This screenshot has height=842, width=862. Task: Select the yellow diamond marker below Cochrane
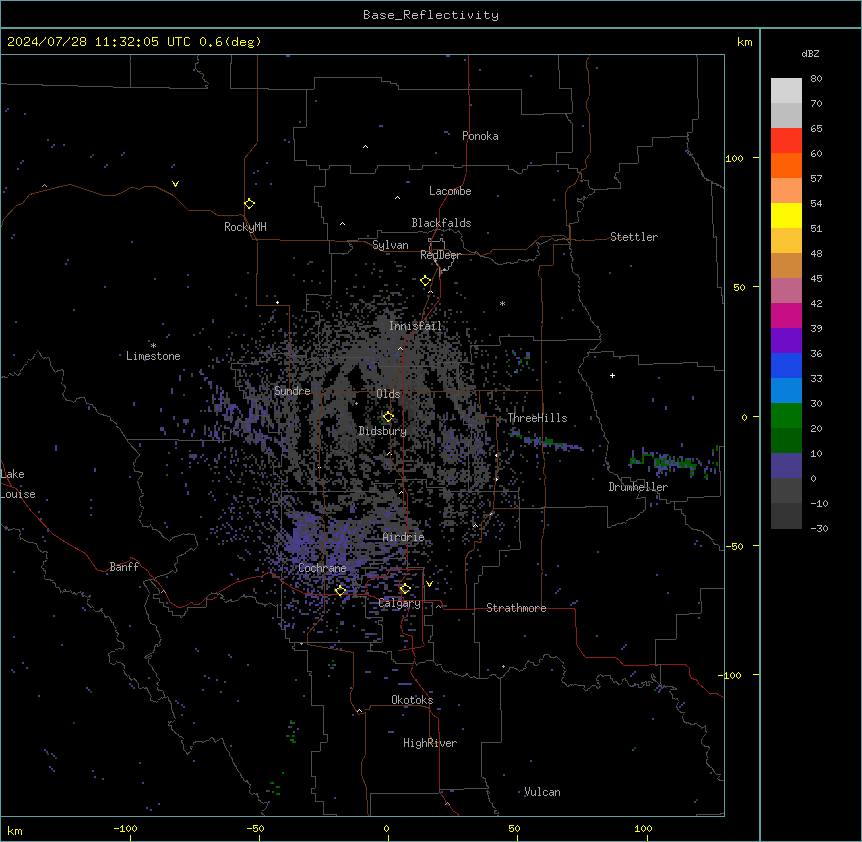click(x=340, y=591)
